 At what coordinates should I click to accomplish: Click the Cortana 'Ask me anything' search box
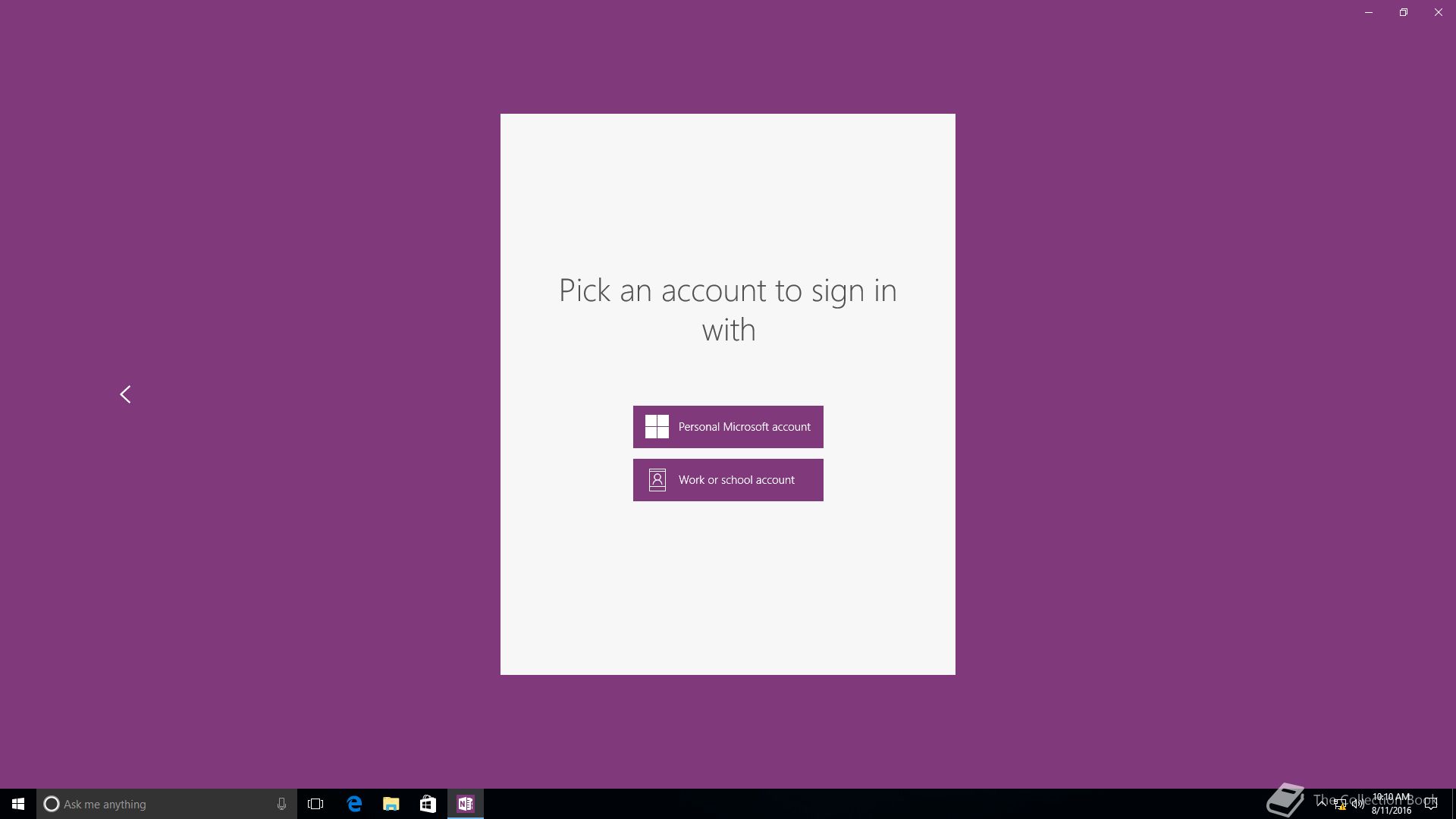[x=167, y=804]
